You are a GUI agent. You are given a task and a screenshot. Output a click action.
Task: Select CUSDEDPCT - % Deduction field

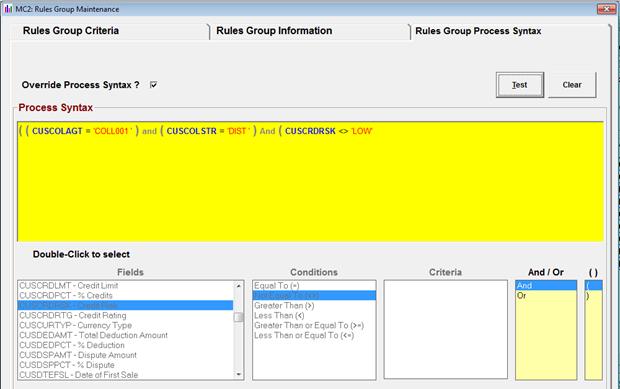pyautogui.click(x=125, y=345)
